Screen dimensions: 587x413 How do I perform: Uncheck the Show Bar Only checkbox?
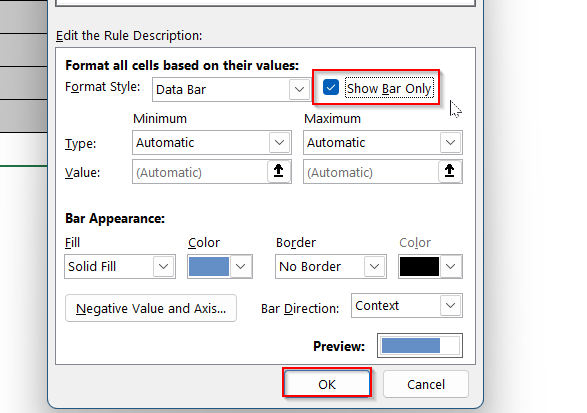coord(331,88)
